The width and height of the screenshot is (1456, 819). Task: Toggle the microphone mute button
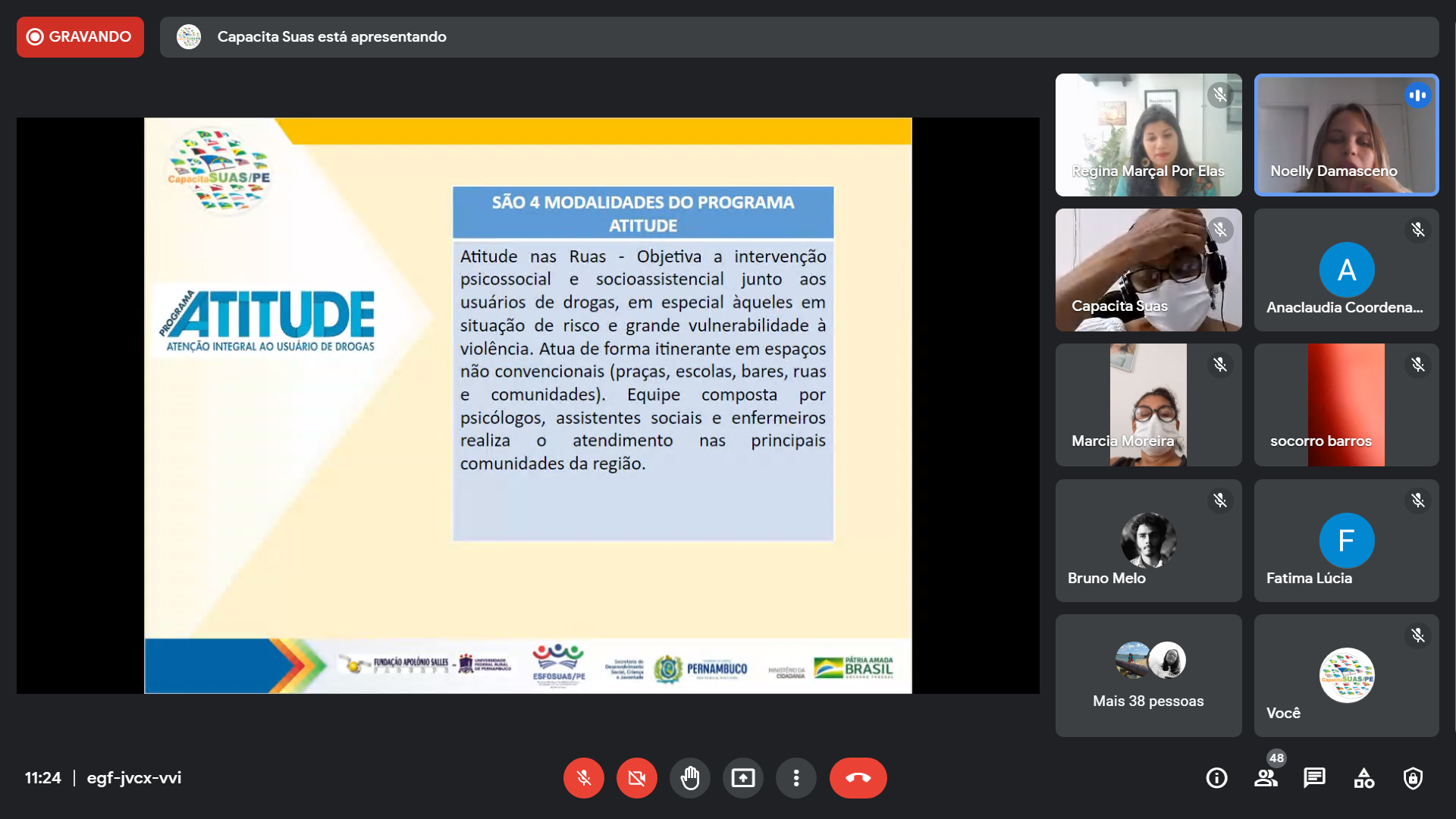[583, 778]
